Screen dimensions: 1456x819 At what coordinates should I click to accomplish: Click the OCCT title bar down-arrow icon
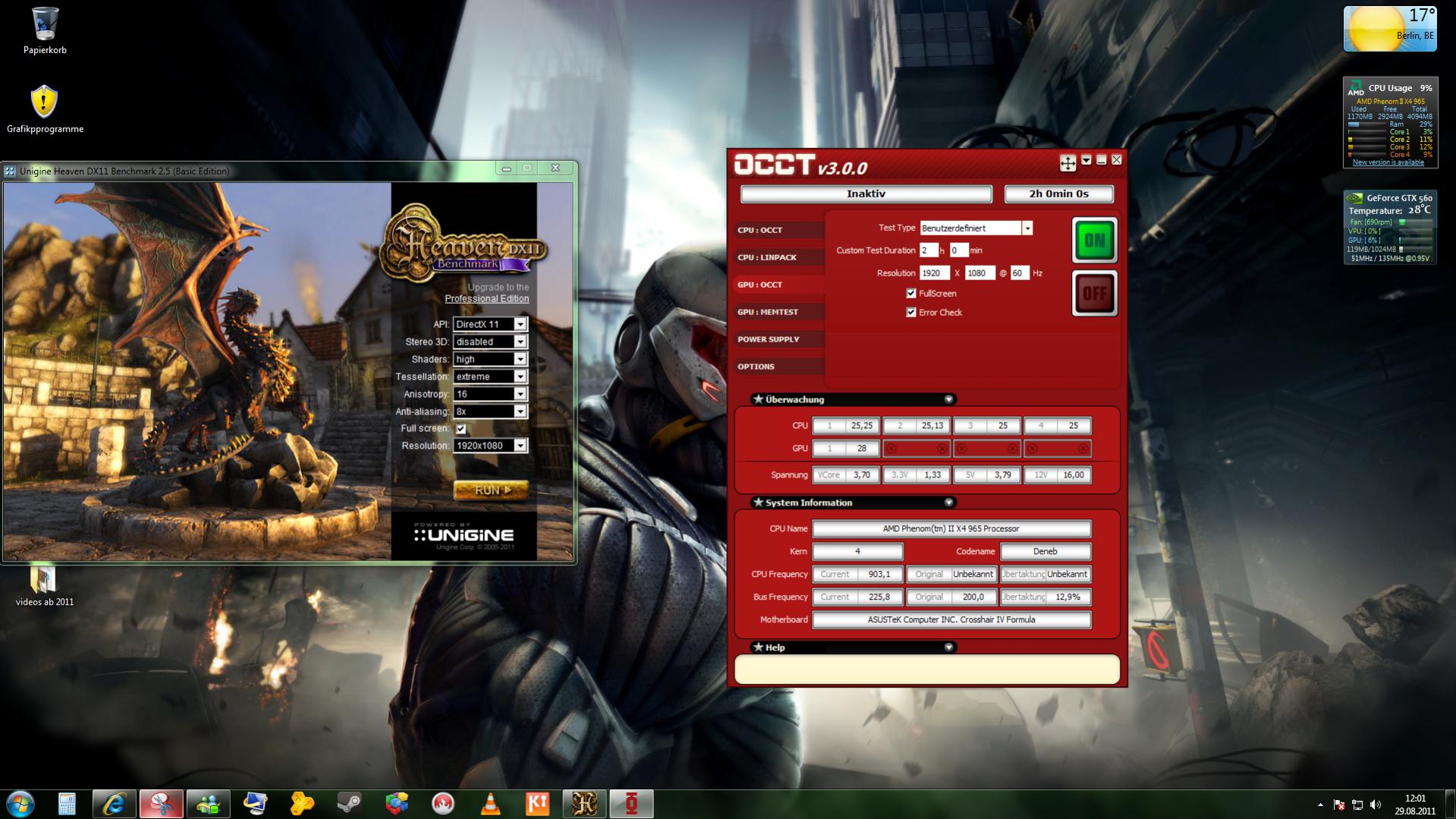[x=1086, y=160]
